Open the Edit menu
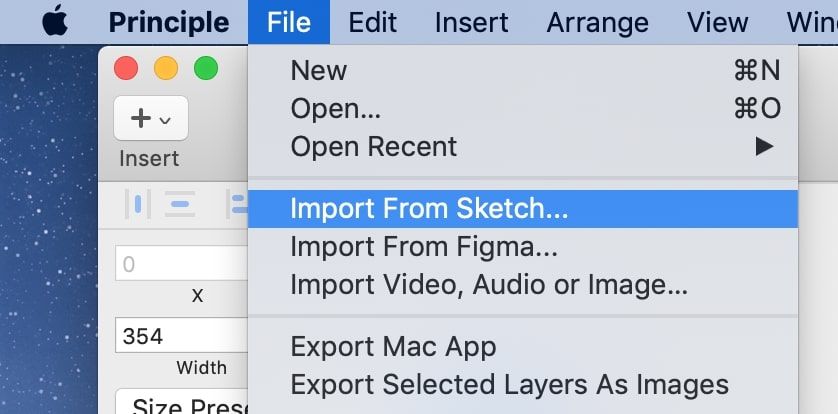Screen dimensions: 838x414 coord(371,21)
